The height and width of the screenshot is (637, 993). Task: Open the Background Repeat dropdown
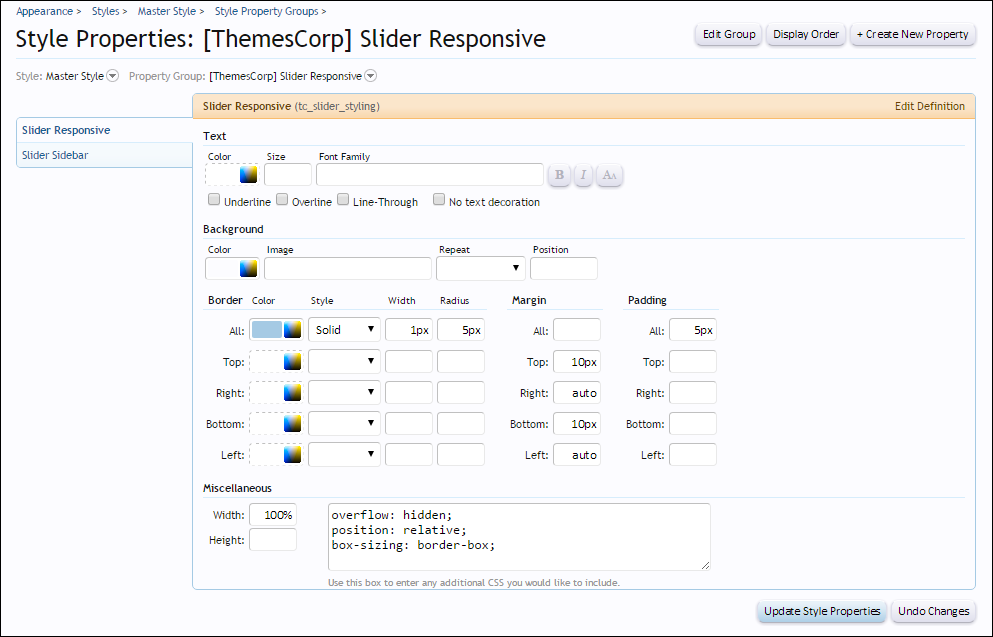[481, 268]
